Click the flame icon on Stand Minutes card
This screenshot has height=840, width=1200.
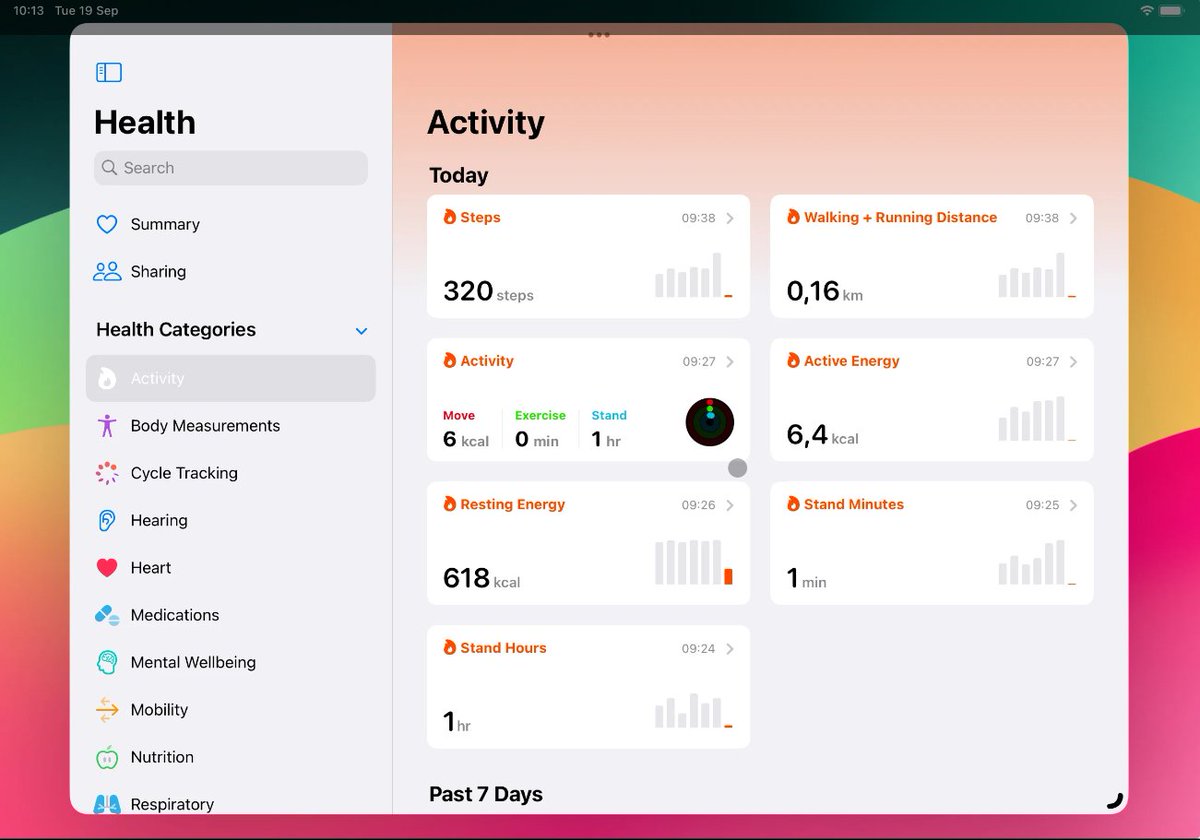793,504
